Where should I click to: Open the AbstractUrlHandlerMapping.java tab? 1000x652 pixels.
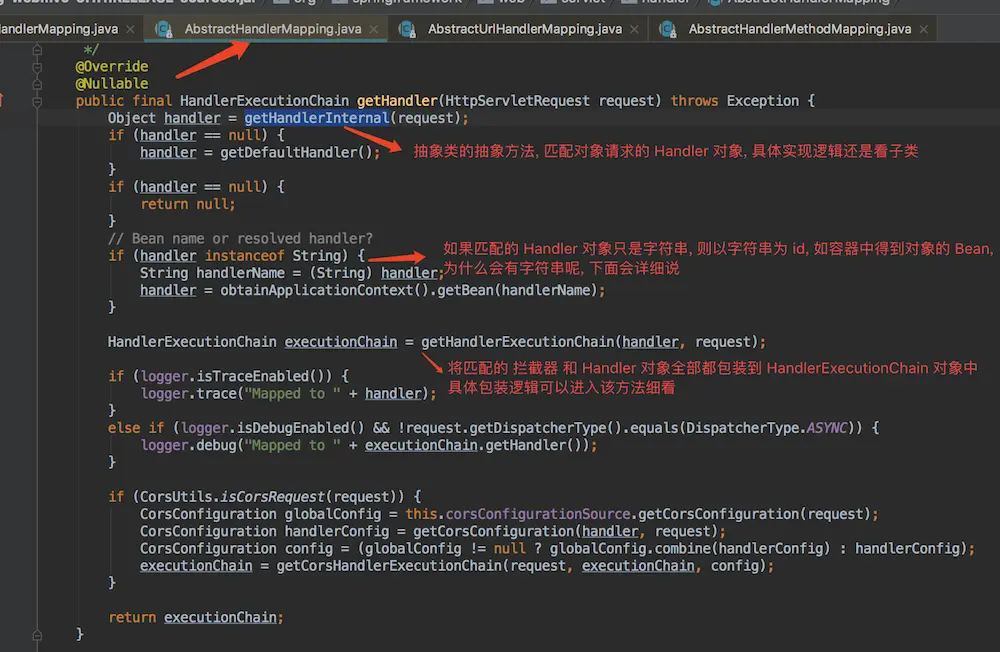524,29
